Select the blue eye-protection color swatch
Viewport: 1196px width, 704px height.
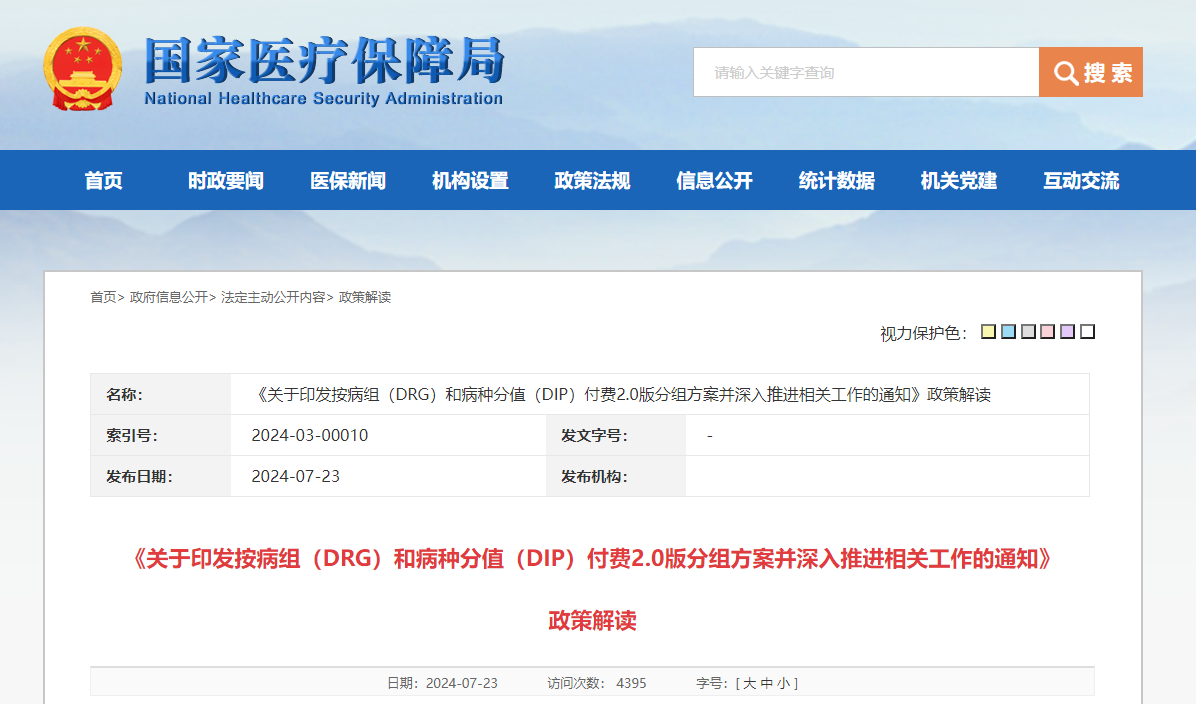[x=1008, y=332]
